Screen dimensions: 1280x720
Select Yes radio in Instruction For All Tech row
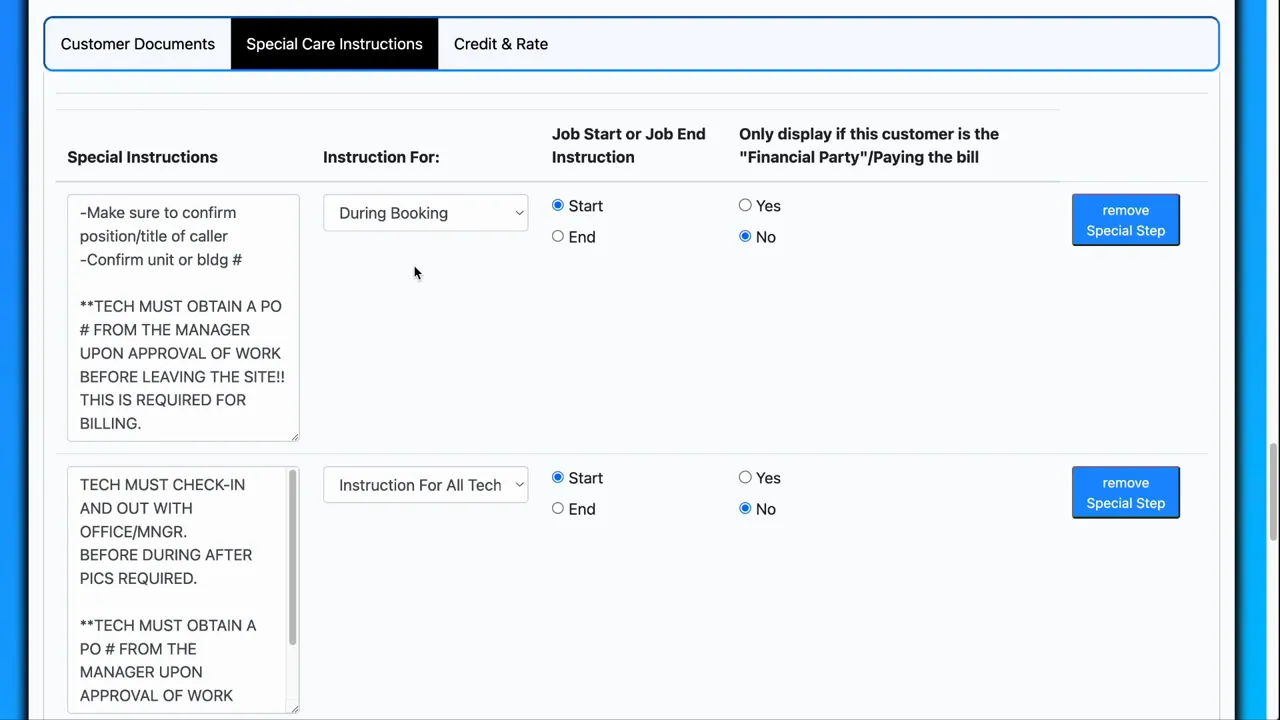745,477
